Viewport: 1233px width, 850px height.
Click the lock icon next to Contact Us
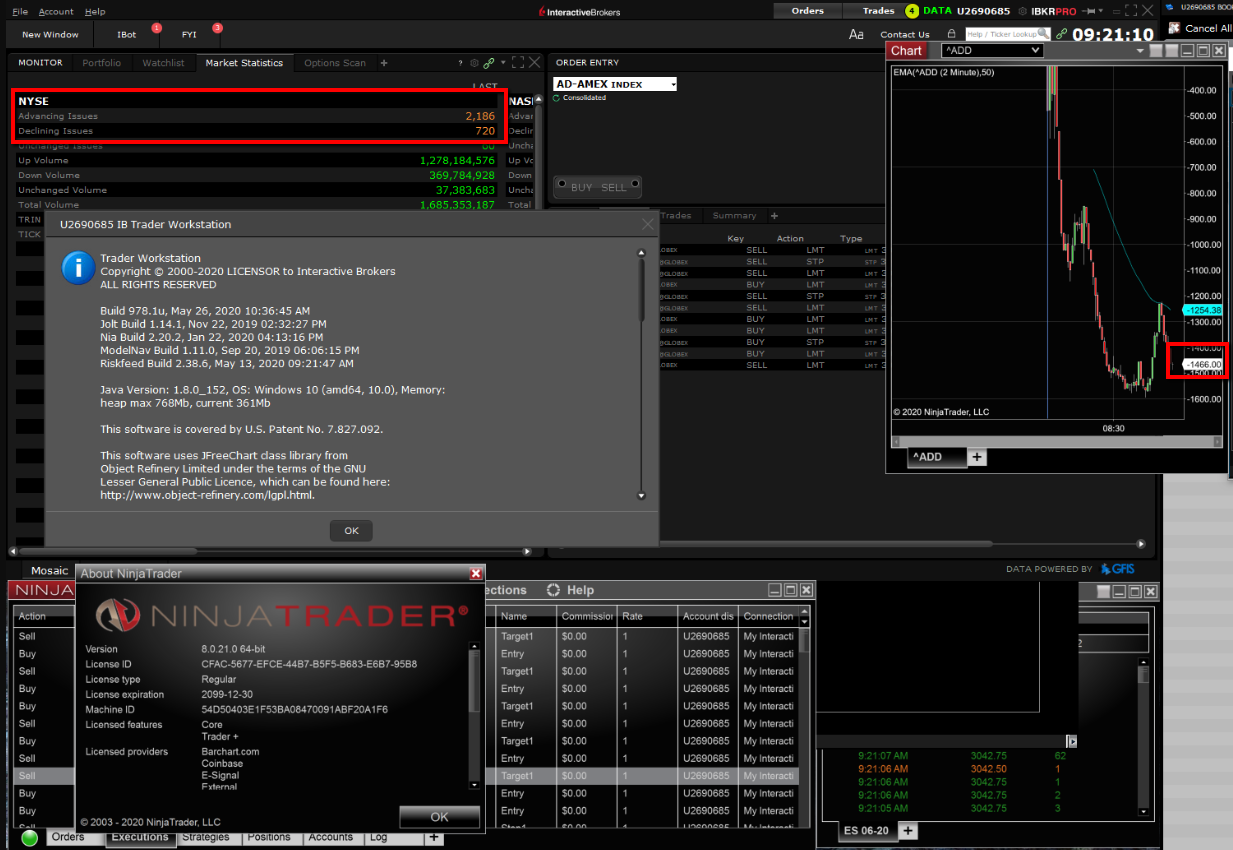coord(951,34)
